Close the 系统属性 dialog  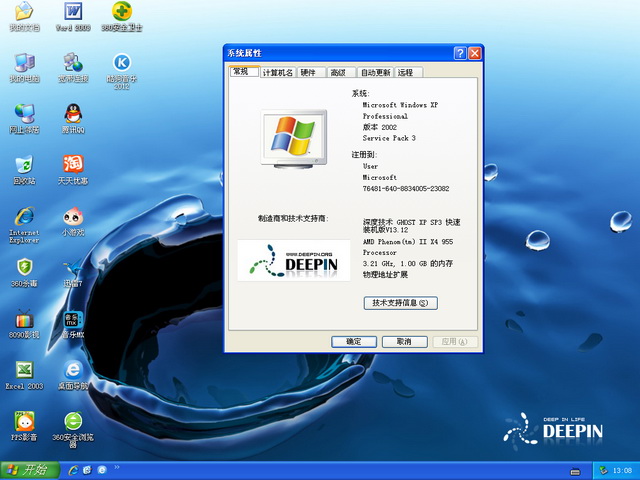pos(475,53)
